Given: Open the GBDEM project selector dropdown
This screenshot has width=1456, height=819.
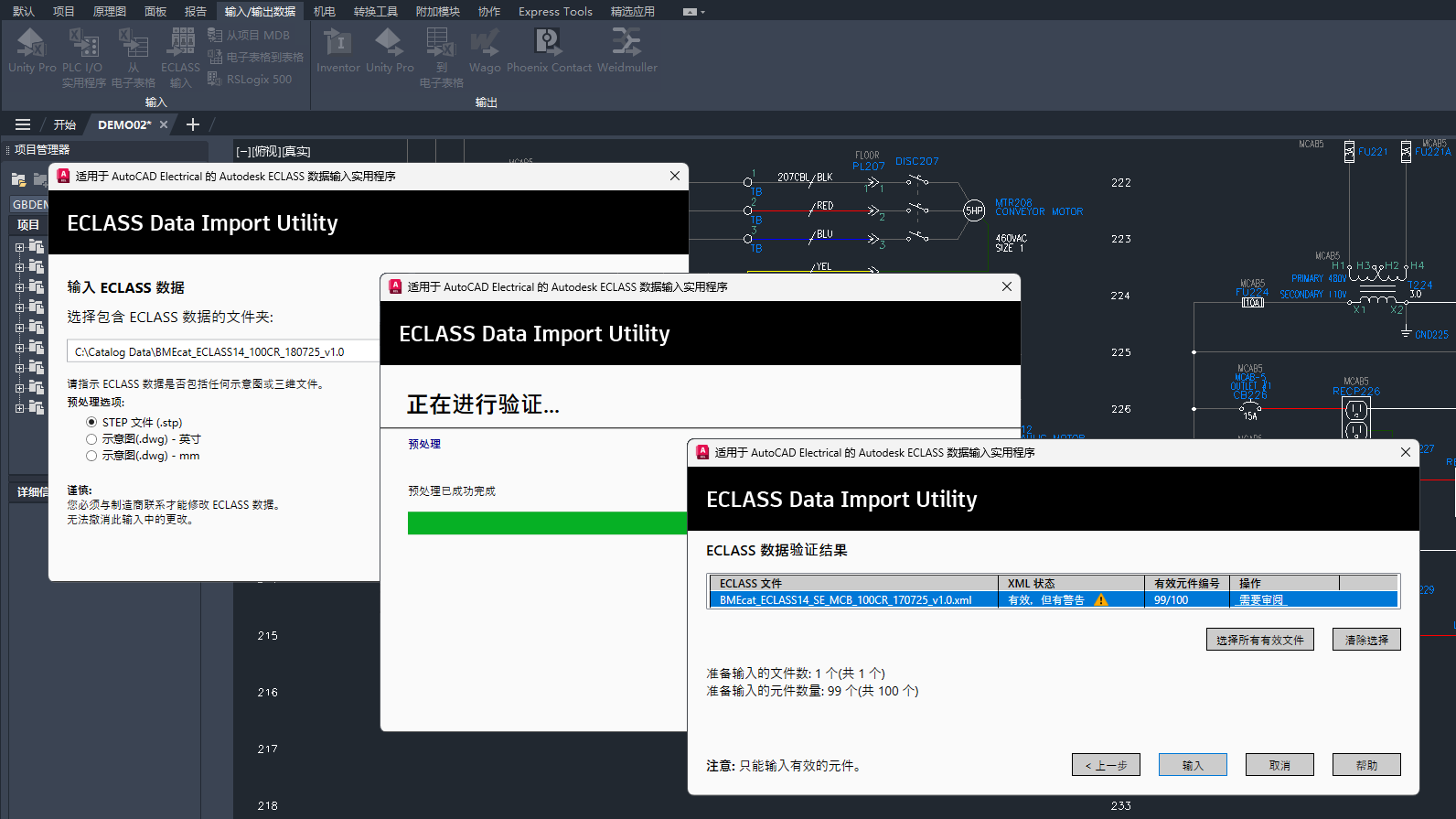Looking at the screenshot, I should click(x=29, y=205).
